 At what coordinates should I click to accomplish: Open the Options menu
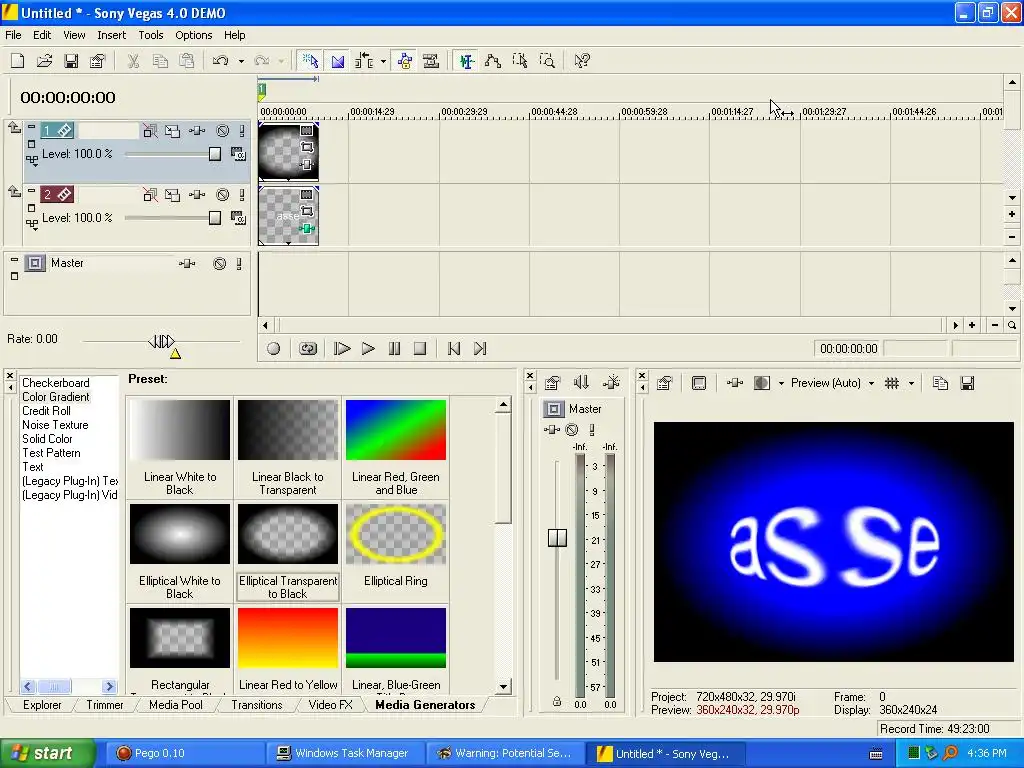193,35
